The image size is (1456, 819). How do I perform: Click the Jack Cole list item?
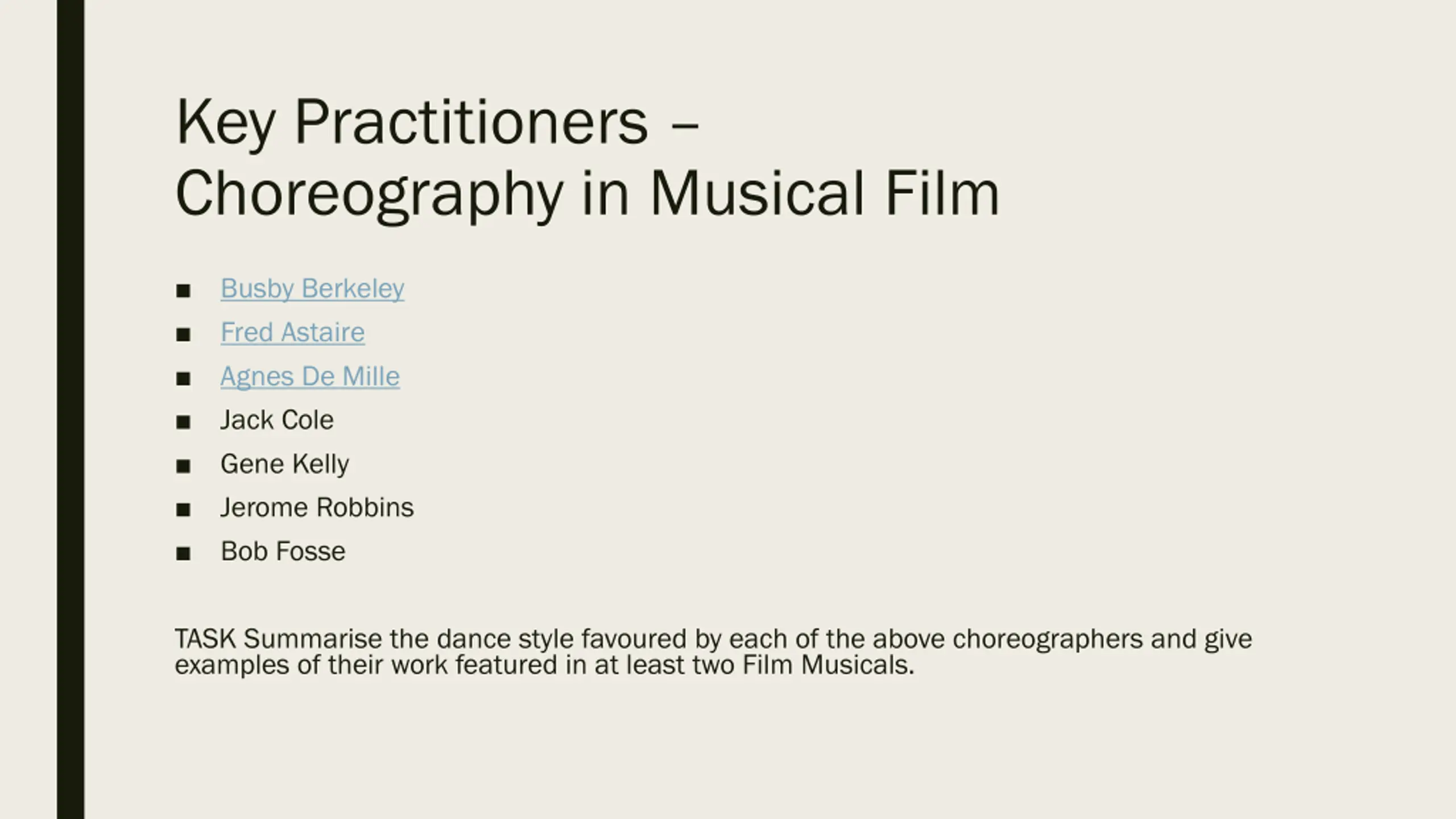pyautogui.click(x=277, y=420)
